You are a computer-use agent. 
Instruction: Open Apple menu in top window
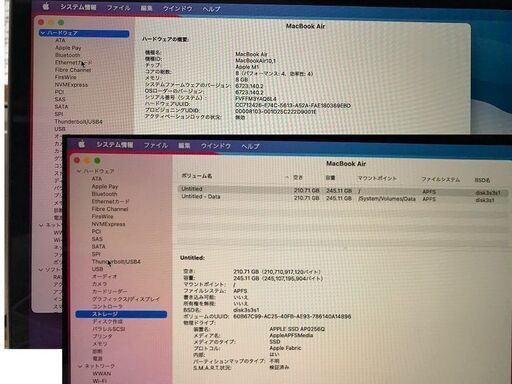[46, 6]
